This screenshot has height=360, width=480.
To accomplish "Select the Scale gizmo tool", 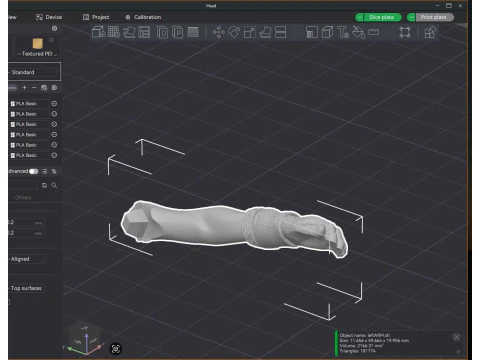I will (x=250, y=32).
